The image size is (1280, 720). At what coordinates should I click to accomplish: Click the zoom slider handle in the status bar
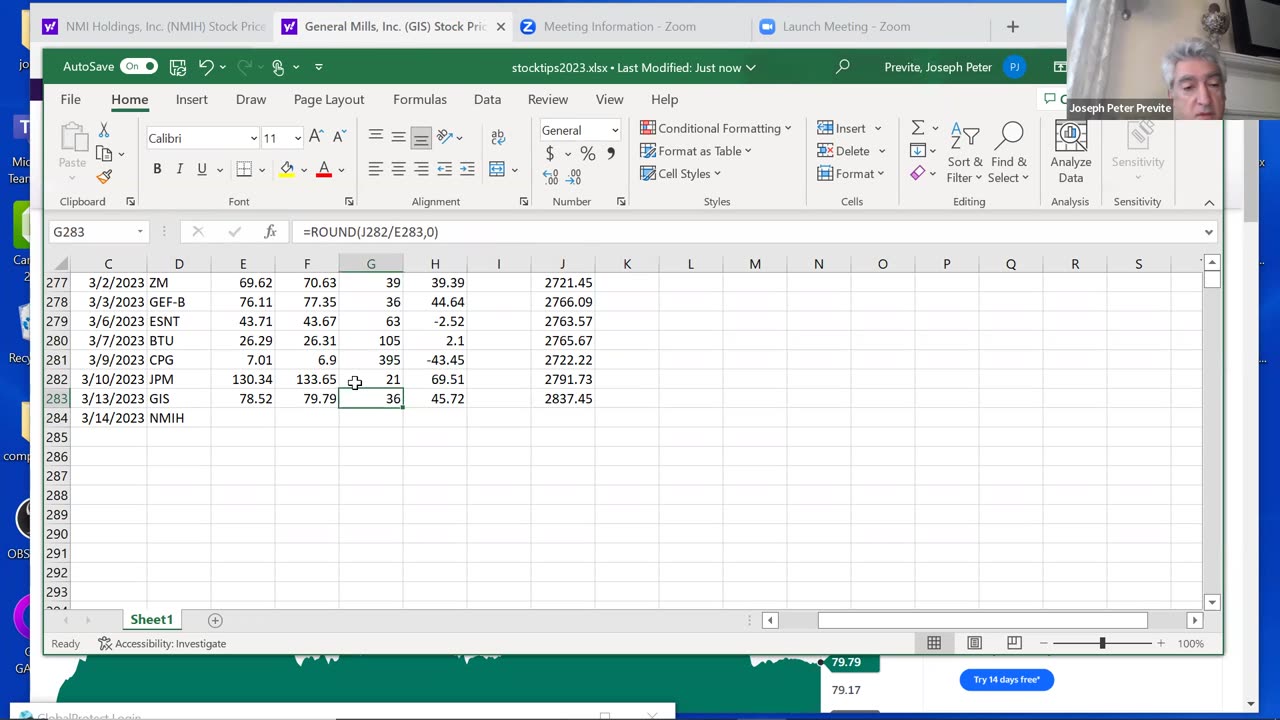[1102, 643]
